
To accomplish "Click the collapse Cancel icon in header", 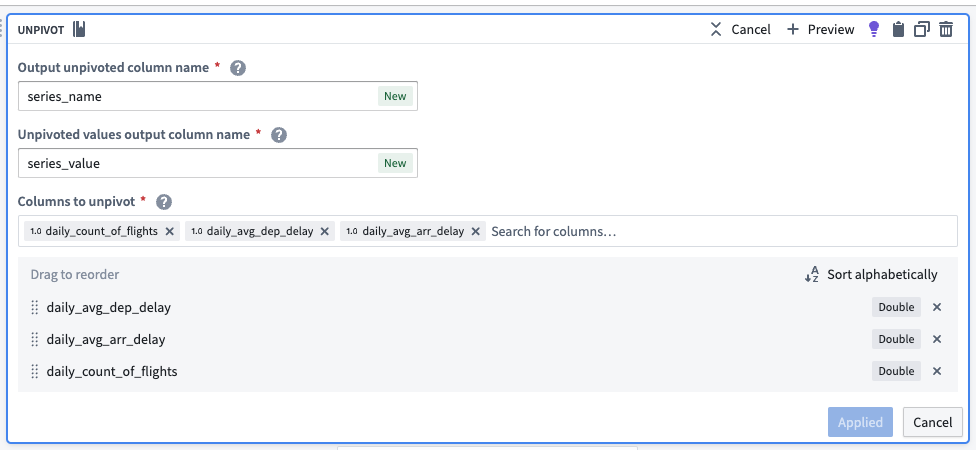I will [716, 29].
